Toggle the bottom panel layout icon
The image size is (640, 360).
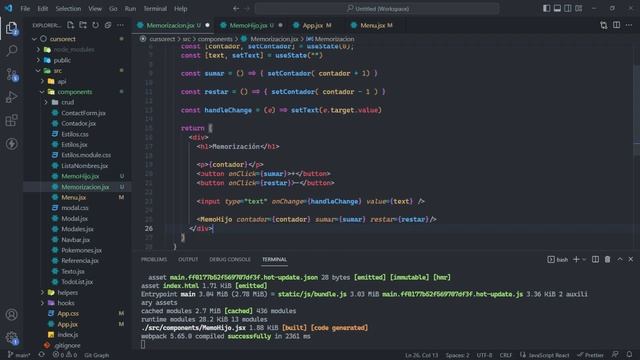pyautogui.click(x=557, y=8)
